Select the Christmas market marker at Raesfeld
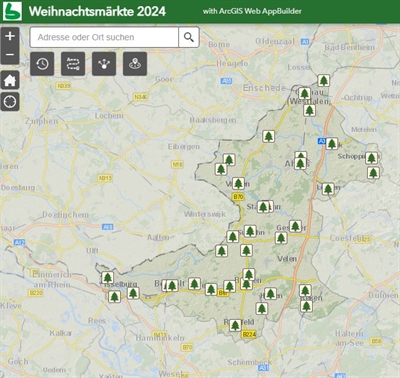This screenshot has height=378, width=400. point(235,325)
